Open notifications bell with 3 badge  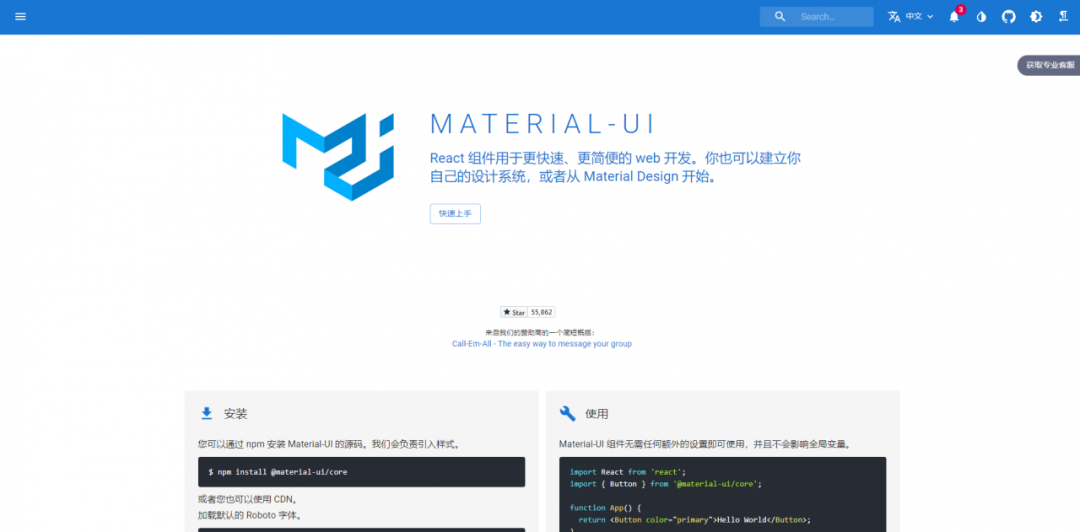click(954, 17)
